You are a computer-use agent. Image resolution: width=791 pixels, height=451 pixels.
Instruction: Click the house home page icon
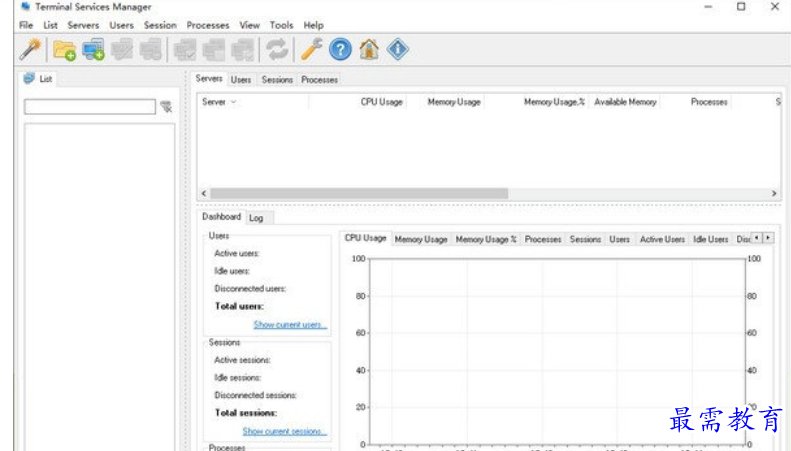369,49
